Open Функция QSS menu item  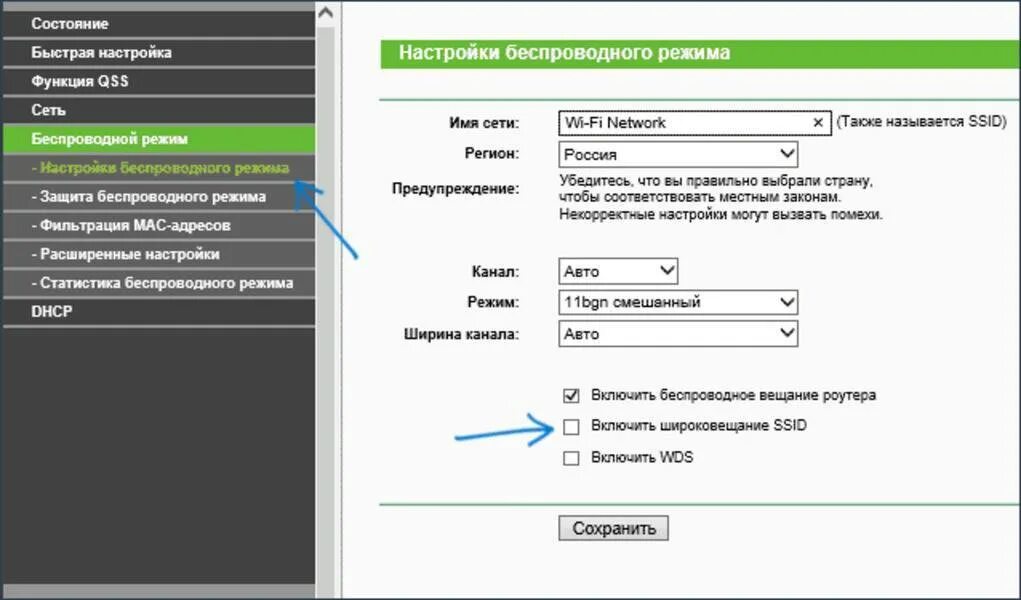tap(159, 81)
